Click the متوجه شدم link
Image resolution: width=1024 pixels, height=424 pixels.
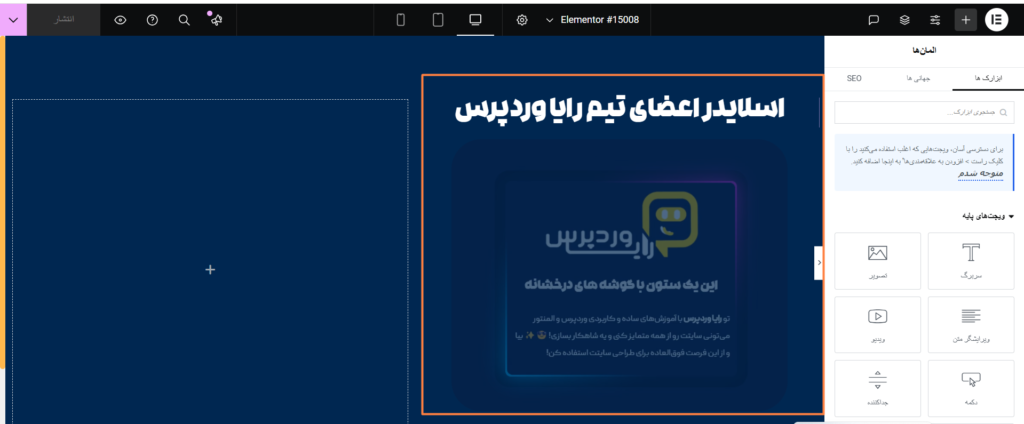click(x=979, y=173)
